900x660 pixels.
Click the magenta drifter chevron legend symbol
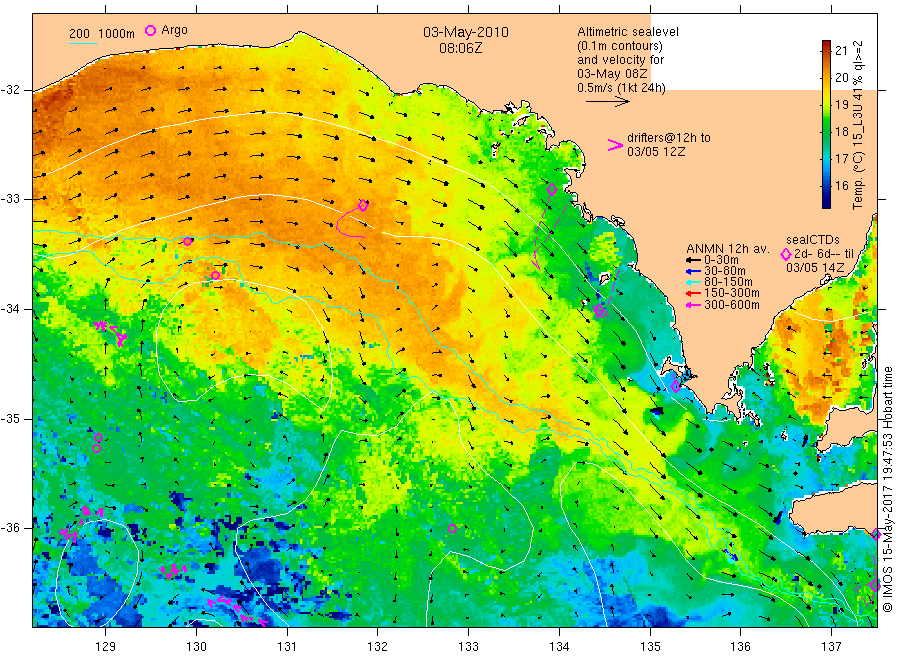615,145
